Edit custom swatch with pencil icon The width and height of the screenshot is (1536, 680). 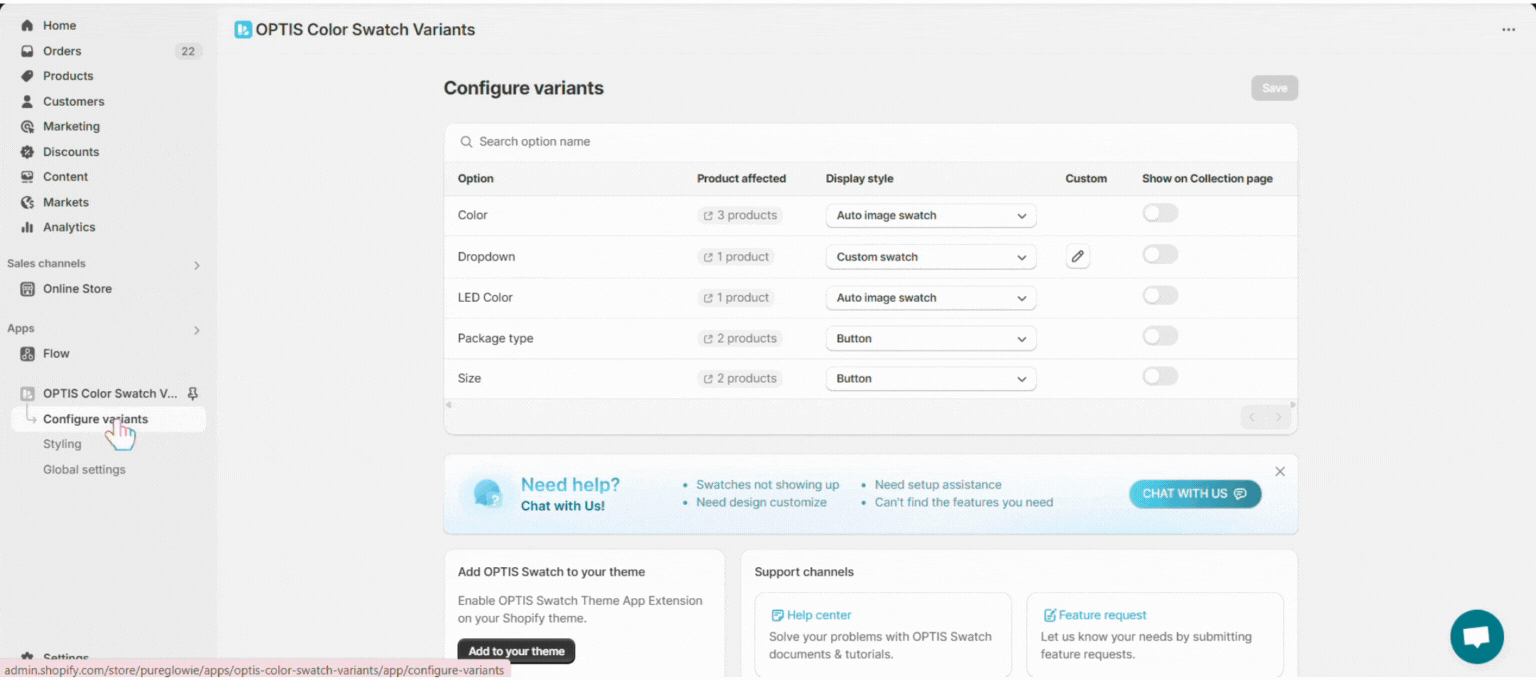click(x=1077, y=257)
